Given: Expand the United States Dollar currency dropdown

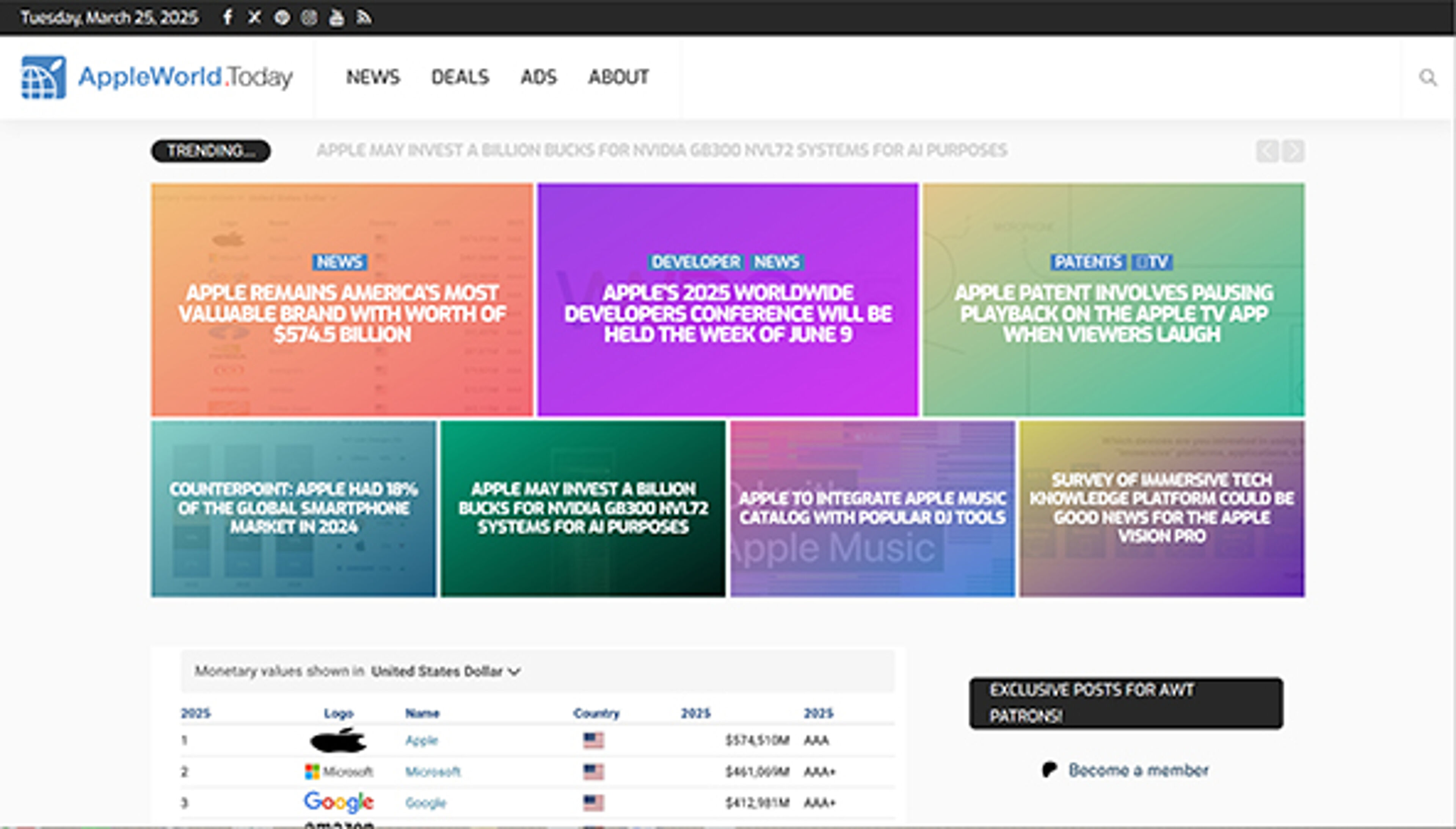Looking at the screenshot, I should 446,671.
